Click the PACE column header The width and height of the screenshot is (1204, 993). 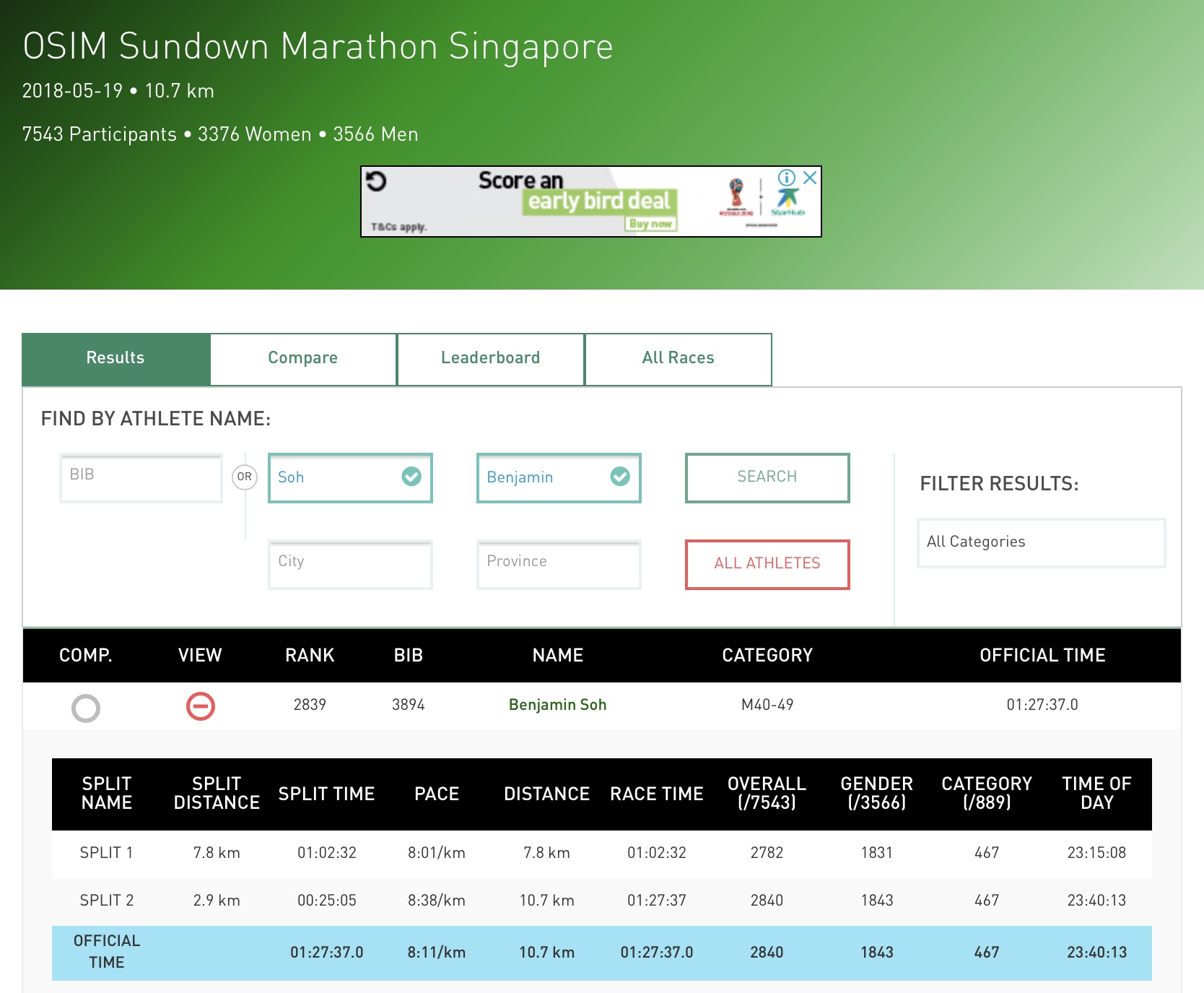coord(437,794)
